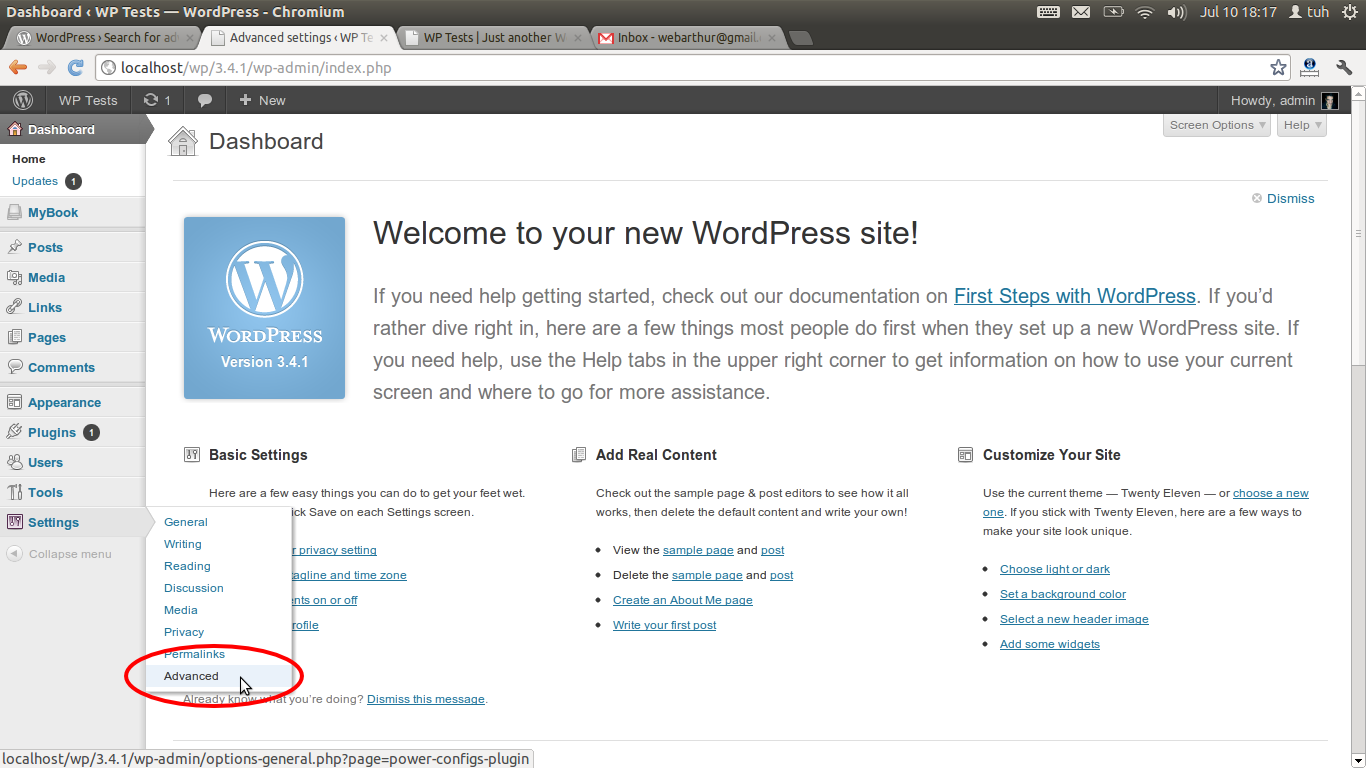Click the Dismiss circle-x icon
1366x768 pixels.
click(x=1257, y=198)
